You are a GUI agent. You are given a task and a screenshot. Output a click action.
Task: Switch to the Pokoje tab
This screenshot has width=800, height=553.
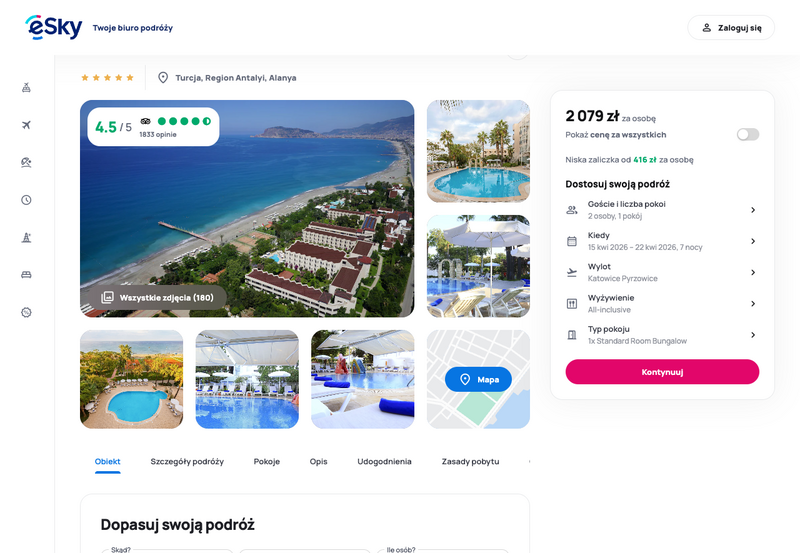[x=267, y=462]
